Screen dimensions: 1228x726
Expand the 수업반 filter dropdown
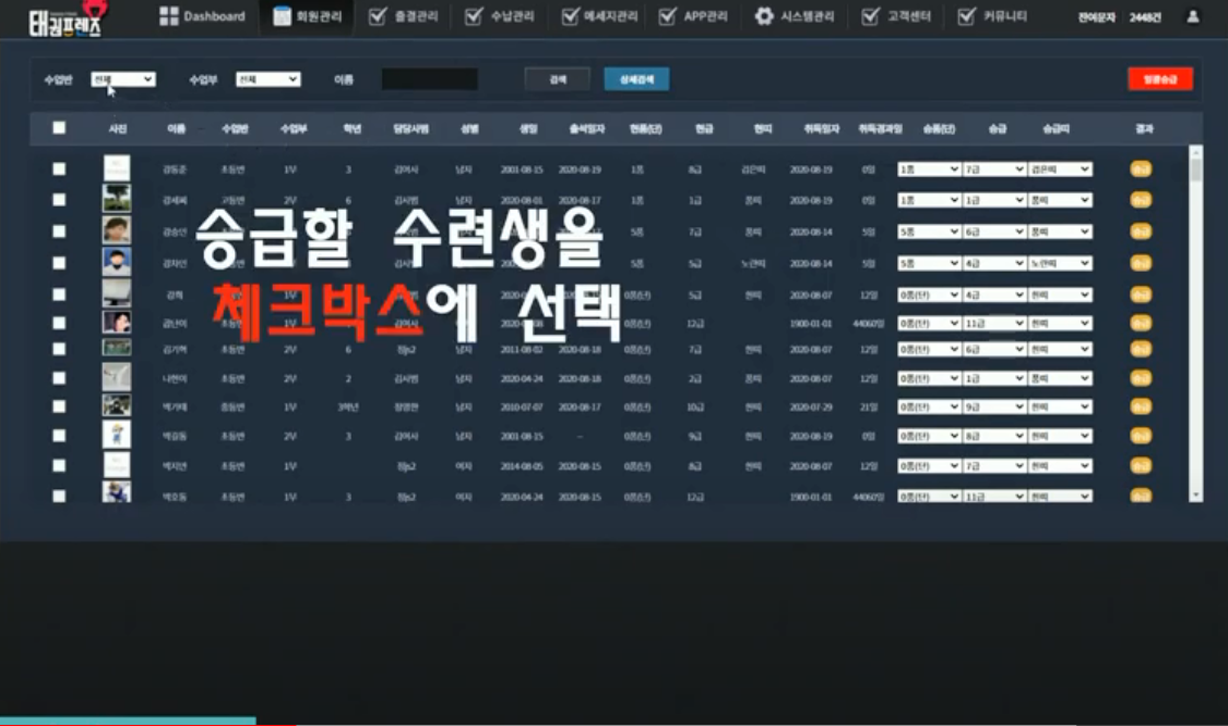[x=123, y=79]
